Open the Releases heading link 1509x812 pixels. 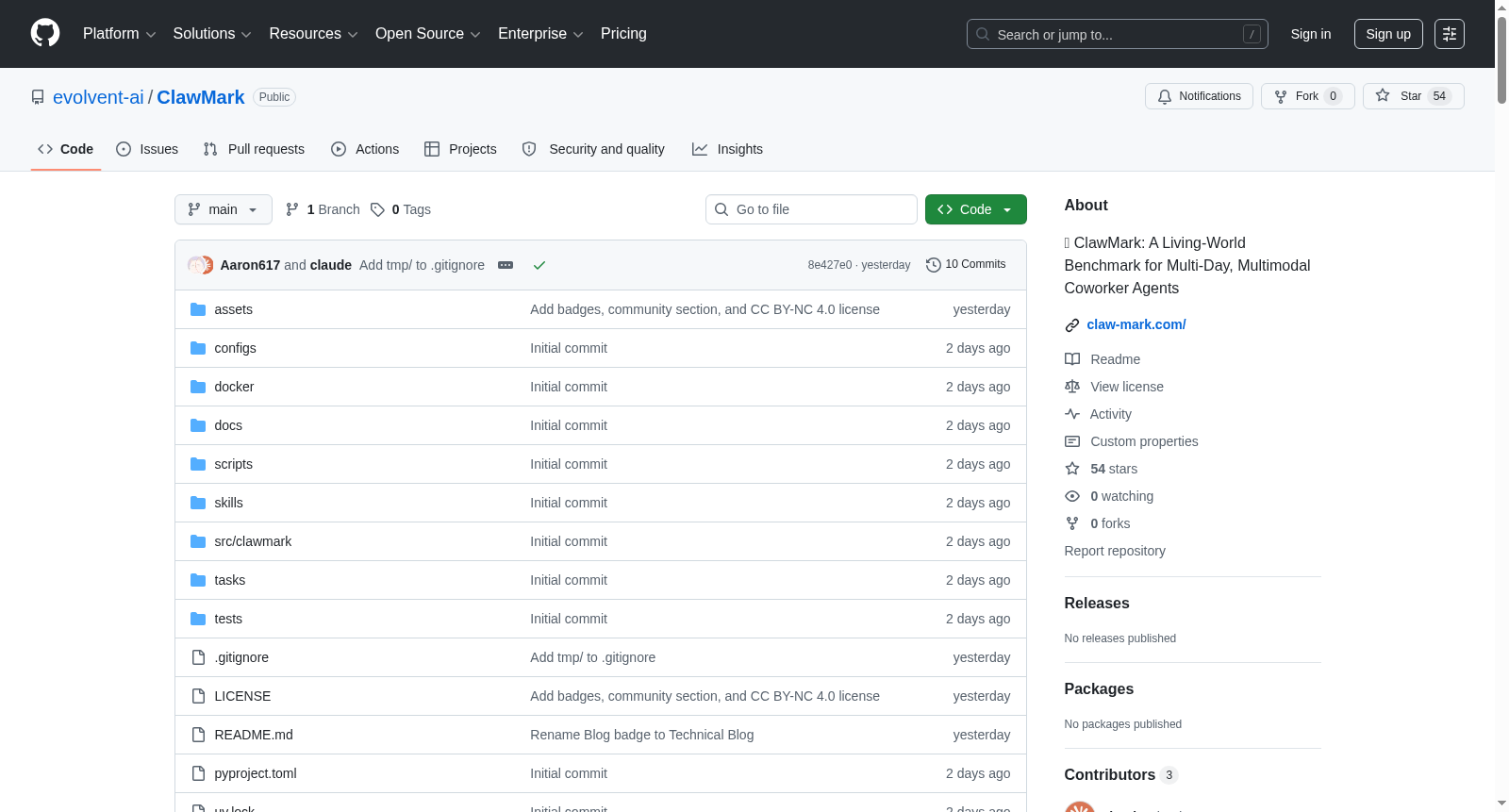[x=1097, y=603]
